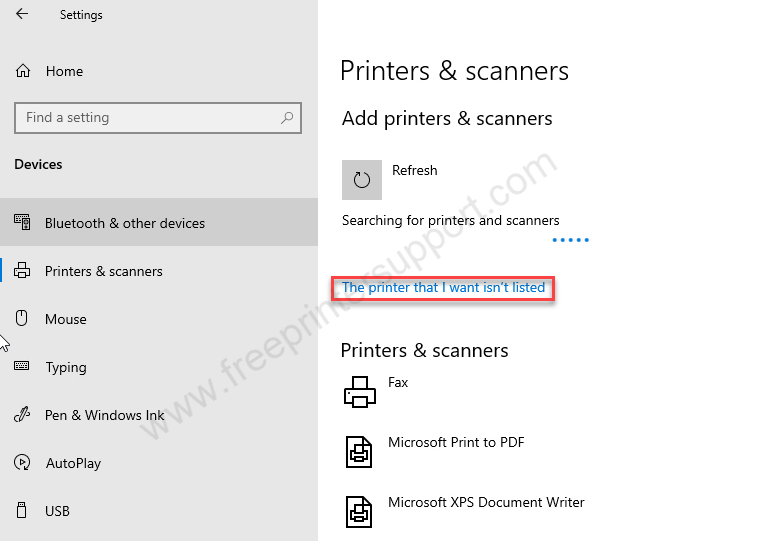The width and height of the screenshot is (761, 541).
Task: Open the Home icon in the sidebar
Action: tap(23, 71)
